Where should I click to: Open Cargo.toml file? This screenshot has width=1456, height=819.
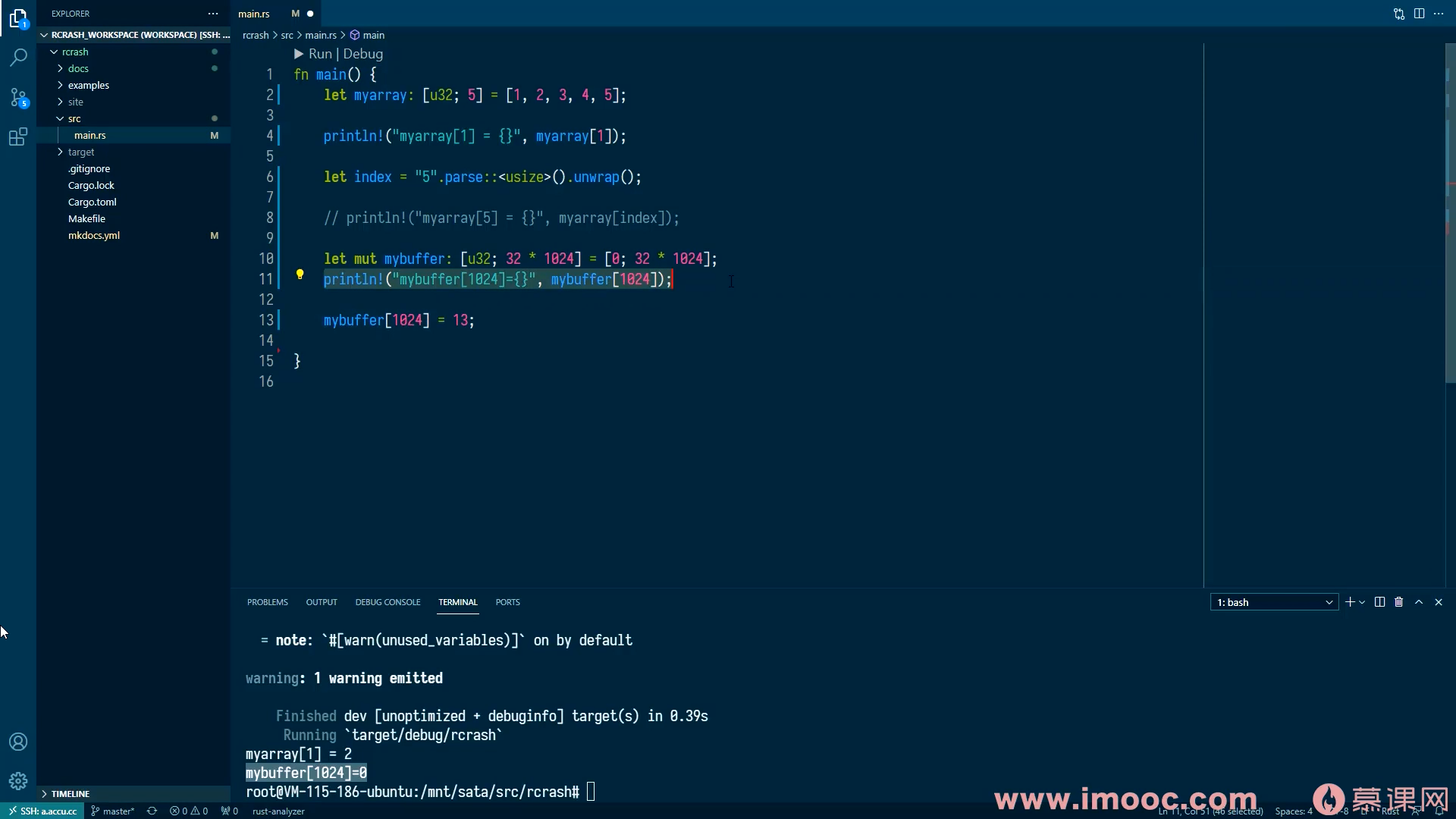pyautogui.click(x=133, y=202)
